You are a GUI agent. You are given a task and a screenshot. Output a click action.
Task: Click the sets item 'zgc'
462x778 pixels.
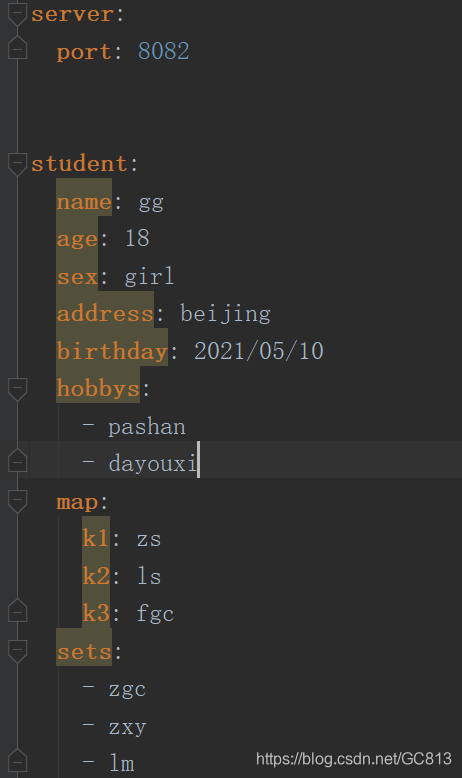(127, 690)
